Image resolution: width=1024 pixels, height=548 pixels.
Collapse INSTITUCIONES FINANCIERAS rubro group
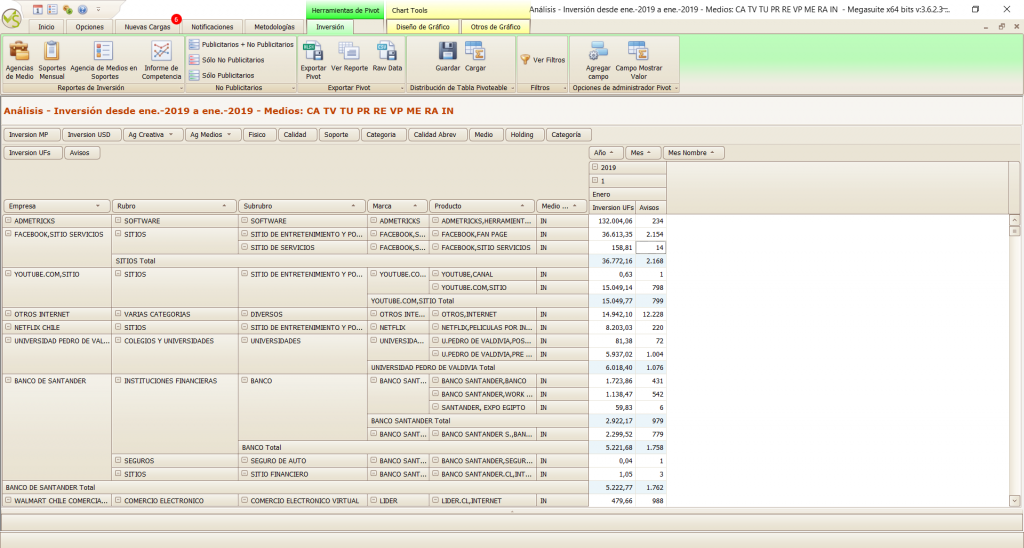coord(118,380)
